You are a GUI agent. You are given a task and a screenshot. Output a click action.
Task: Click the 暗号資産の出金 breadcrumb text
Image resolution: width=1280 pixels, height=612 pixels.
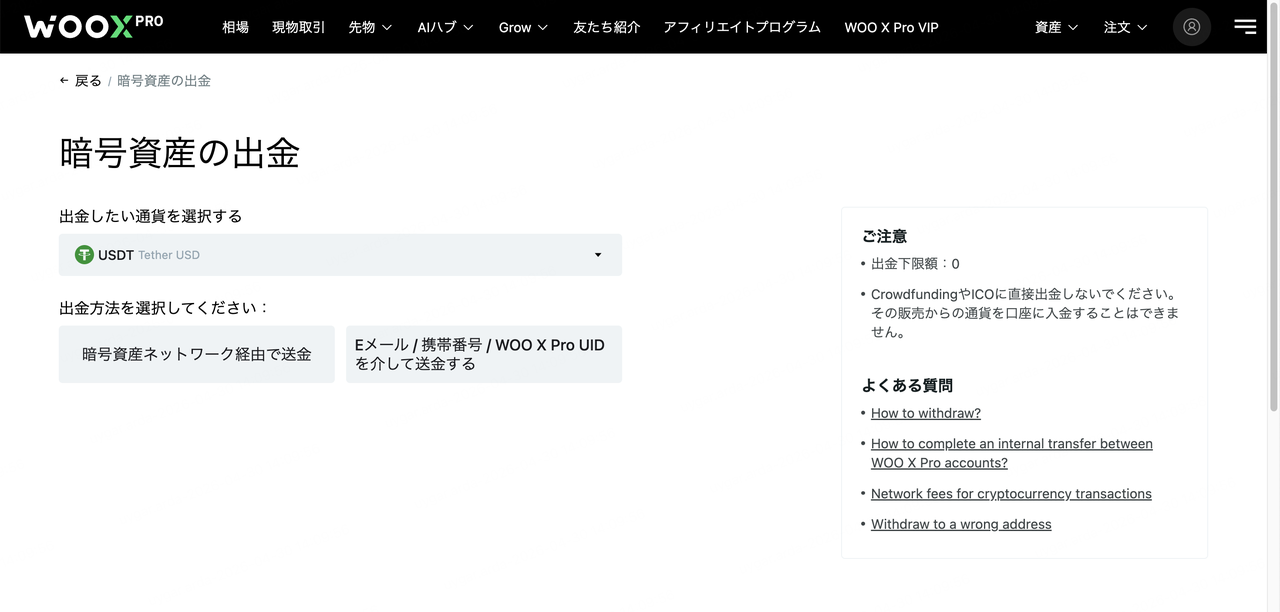(x=164, y=81)
